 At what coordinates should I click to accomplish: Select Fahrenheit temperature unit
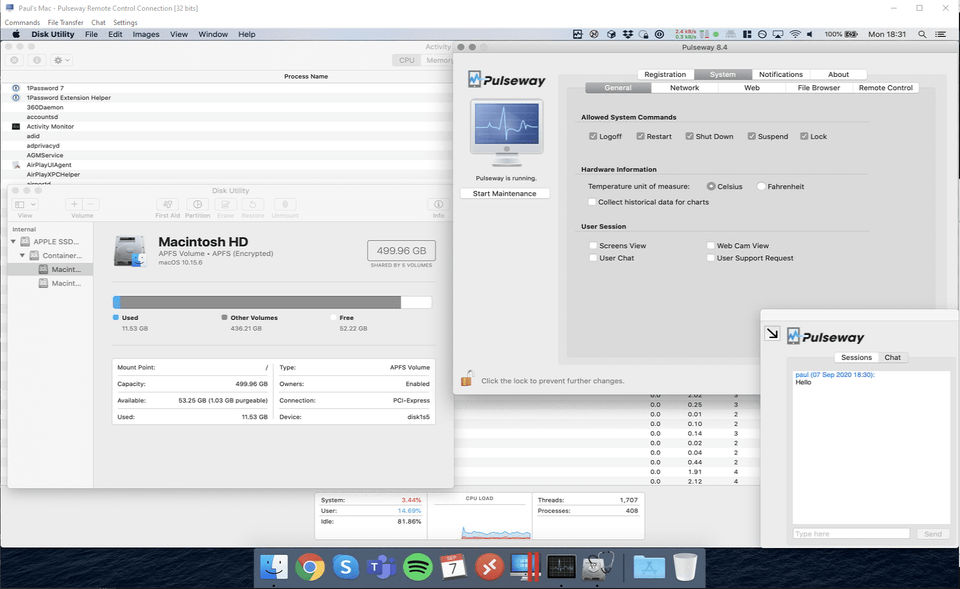(x=761, y=186)
